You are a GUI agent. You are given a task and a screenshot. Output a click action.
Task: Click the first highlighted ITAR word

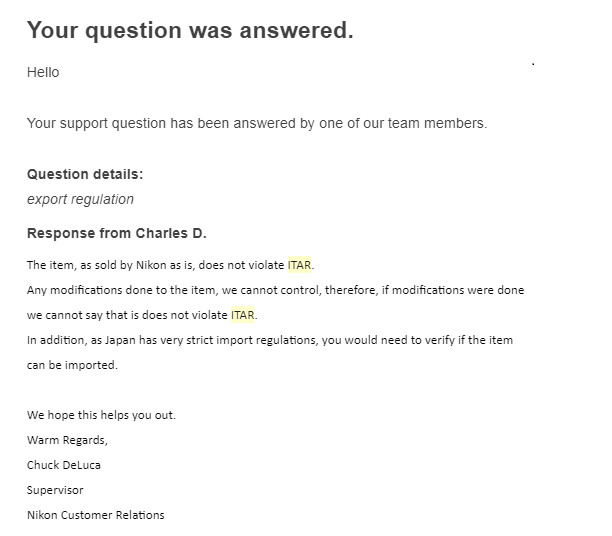[299, 265]
